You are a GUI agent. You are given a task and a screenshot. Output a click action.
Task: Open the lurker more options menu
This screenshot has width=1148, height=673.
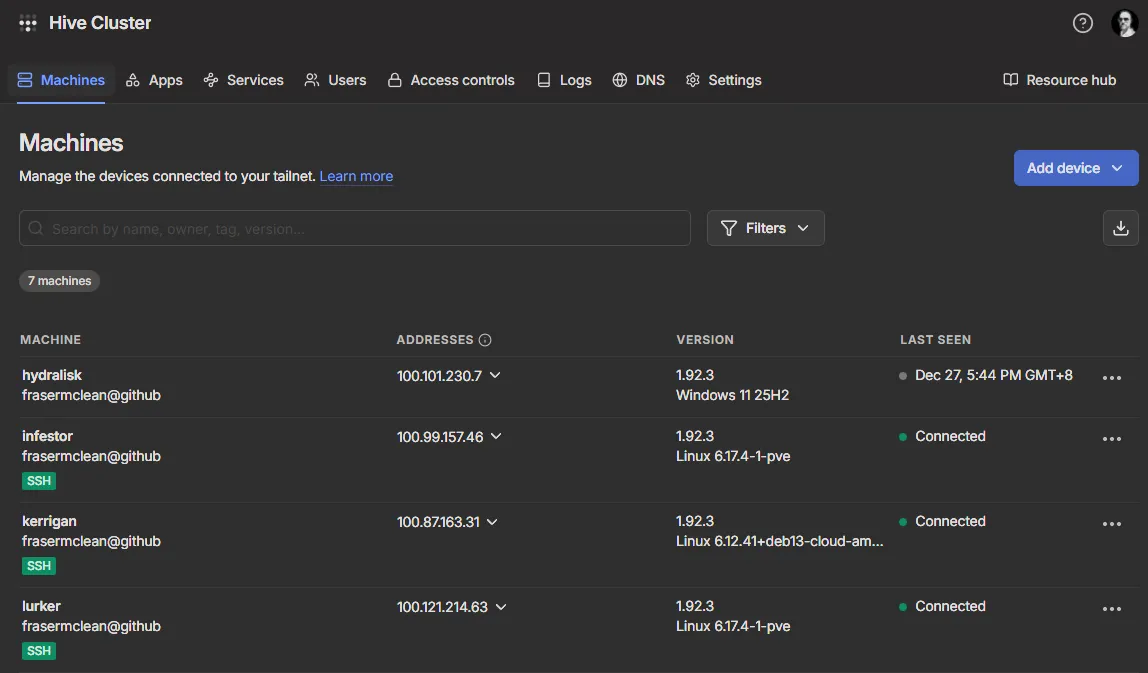[x=1111, y=609]
